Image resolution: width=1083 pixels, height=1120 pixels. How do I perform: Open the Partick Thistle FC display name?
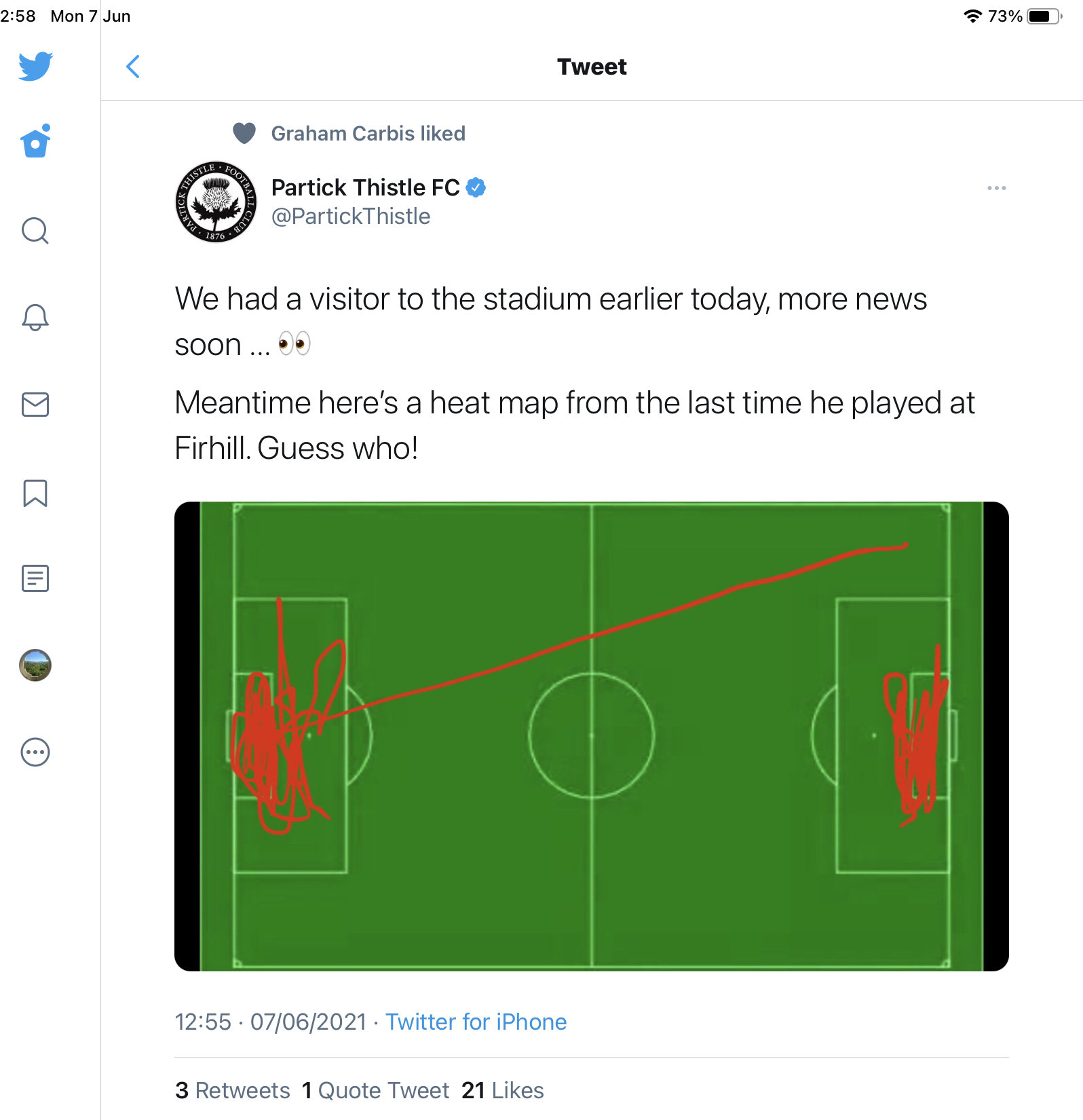click(366, 187)
